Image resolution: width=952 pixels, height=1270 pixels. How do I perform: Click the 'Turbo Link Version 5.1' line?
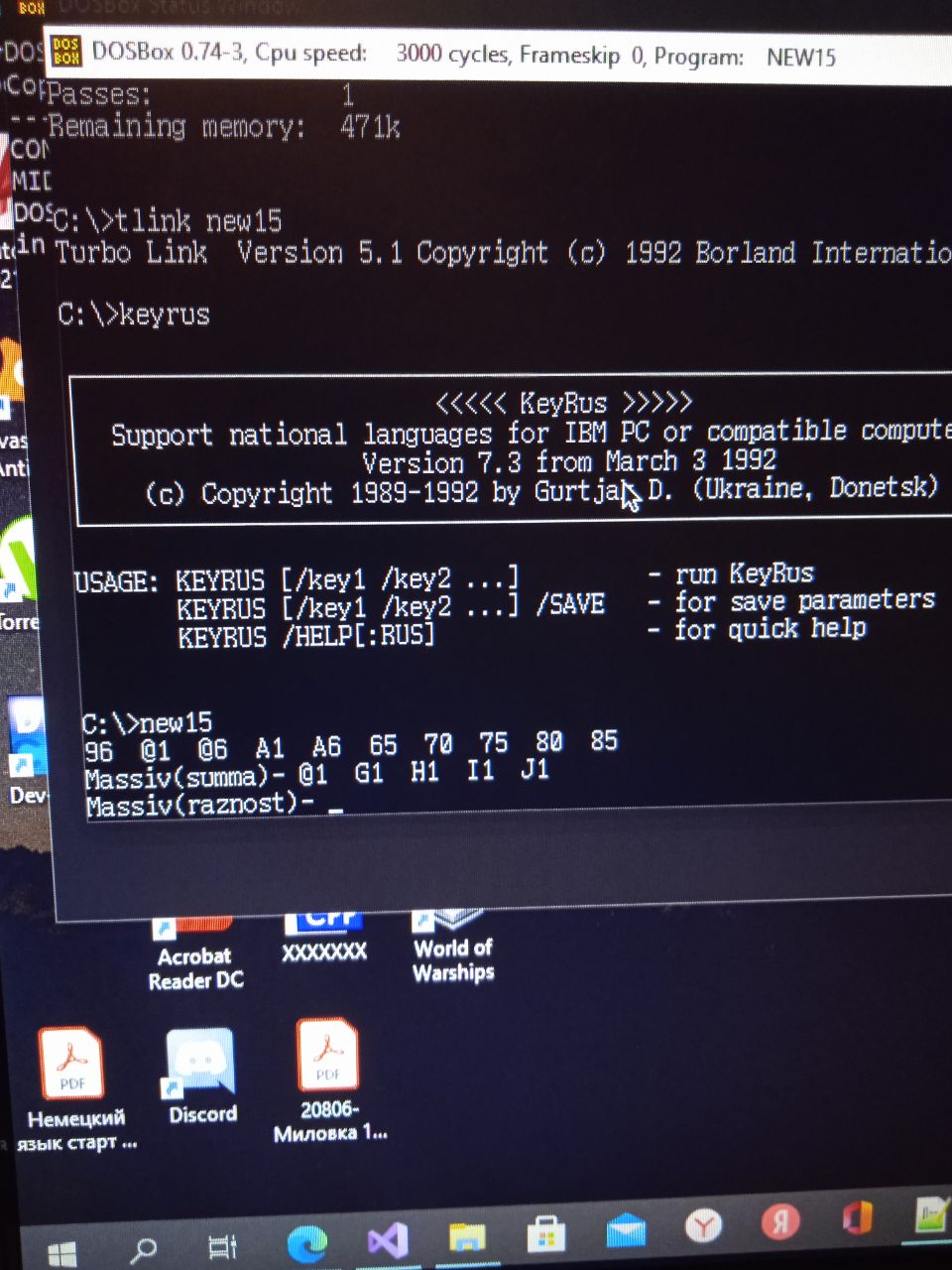click(501, 253)
